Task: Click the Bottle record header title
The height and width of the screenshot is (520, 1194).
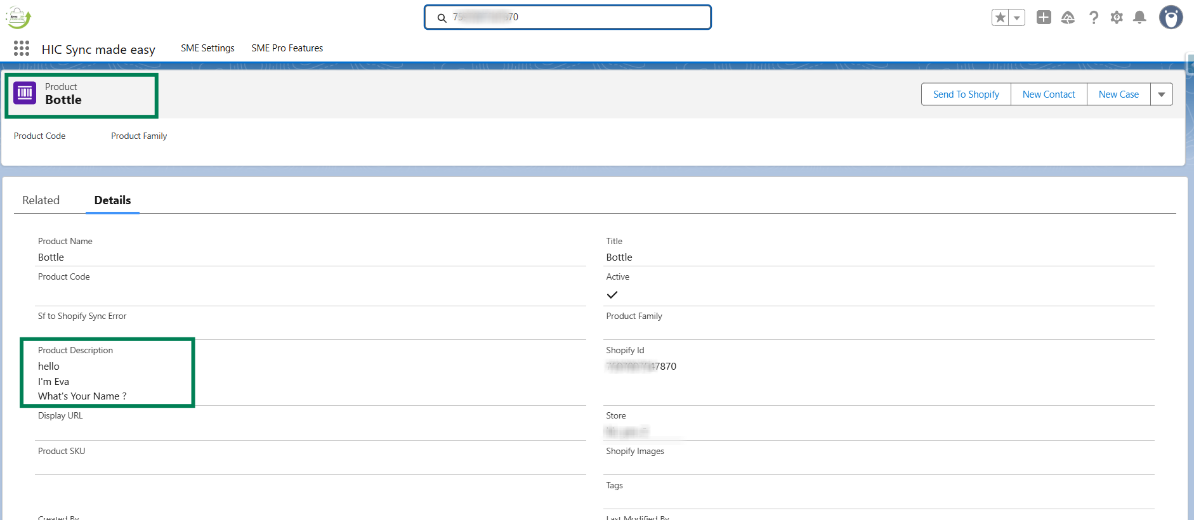Action: pos(63,100)
